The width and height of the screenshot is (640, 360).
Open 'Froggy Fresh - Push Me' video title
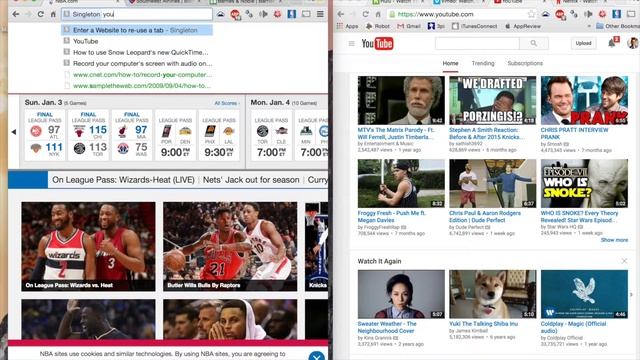point(391,217)
